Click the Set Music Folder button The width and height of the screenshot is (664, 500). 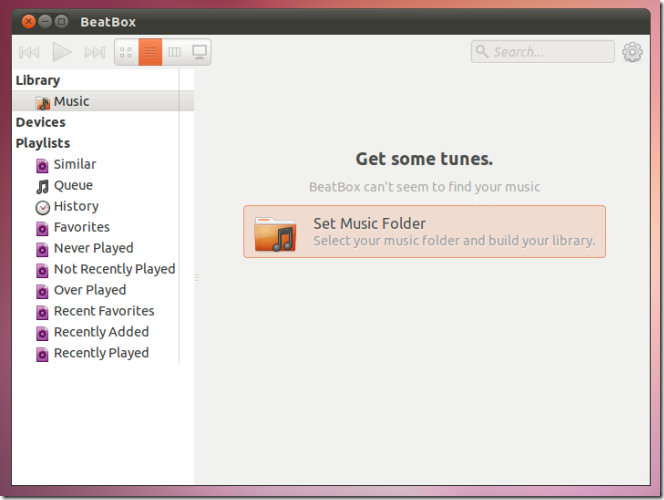point(424,232)
